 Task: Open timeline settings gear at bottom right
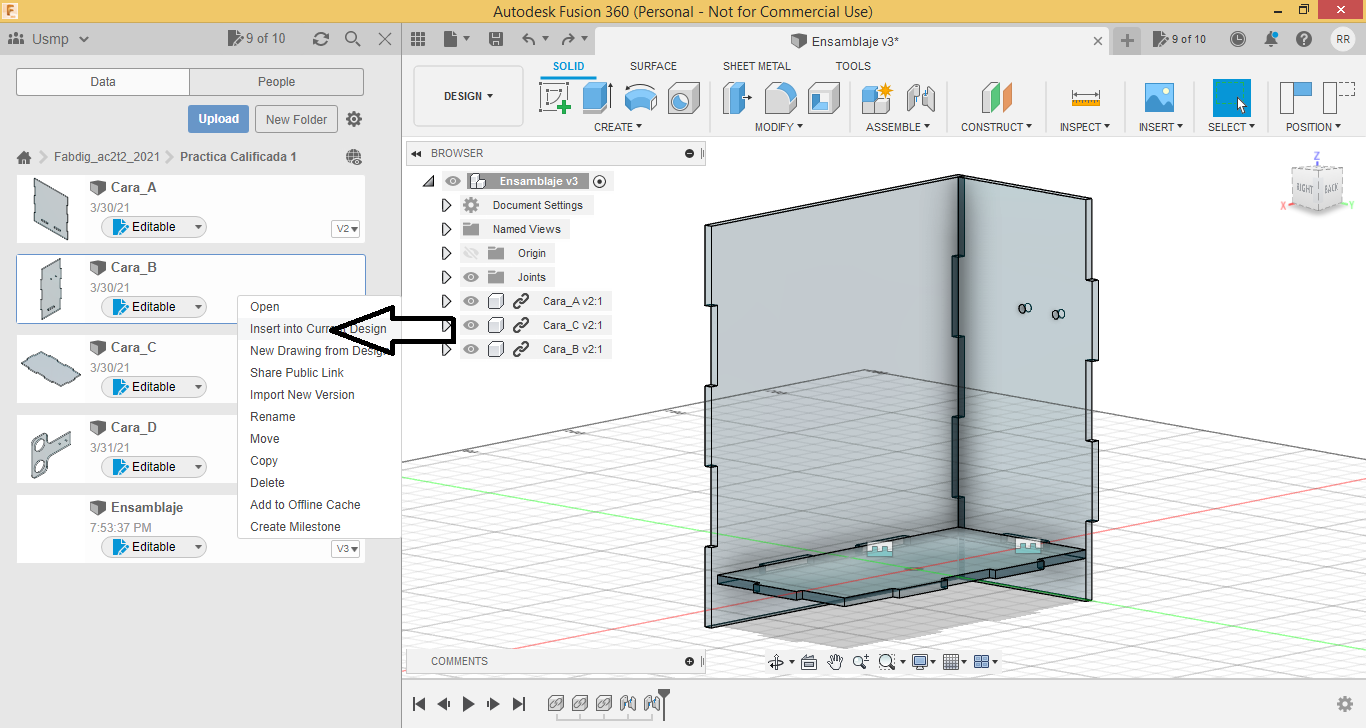1345,704
